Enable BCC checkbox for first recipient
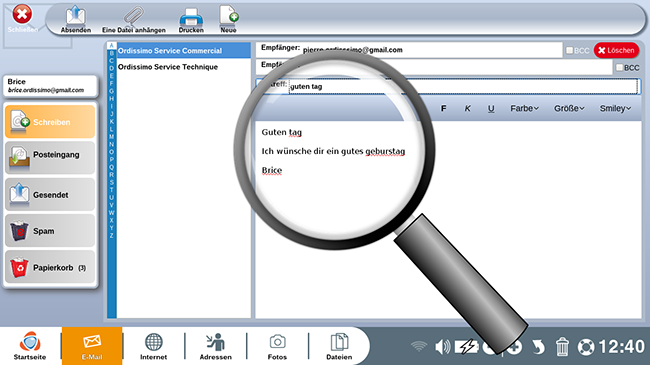Screen dimensions: 650x365 pyautogui.click(x=570, y=50)
